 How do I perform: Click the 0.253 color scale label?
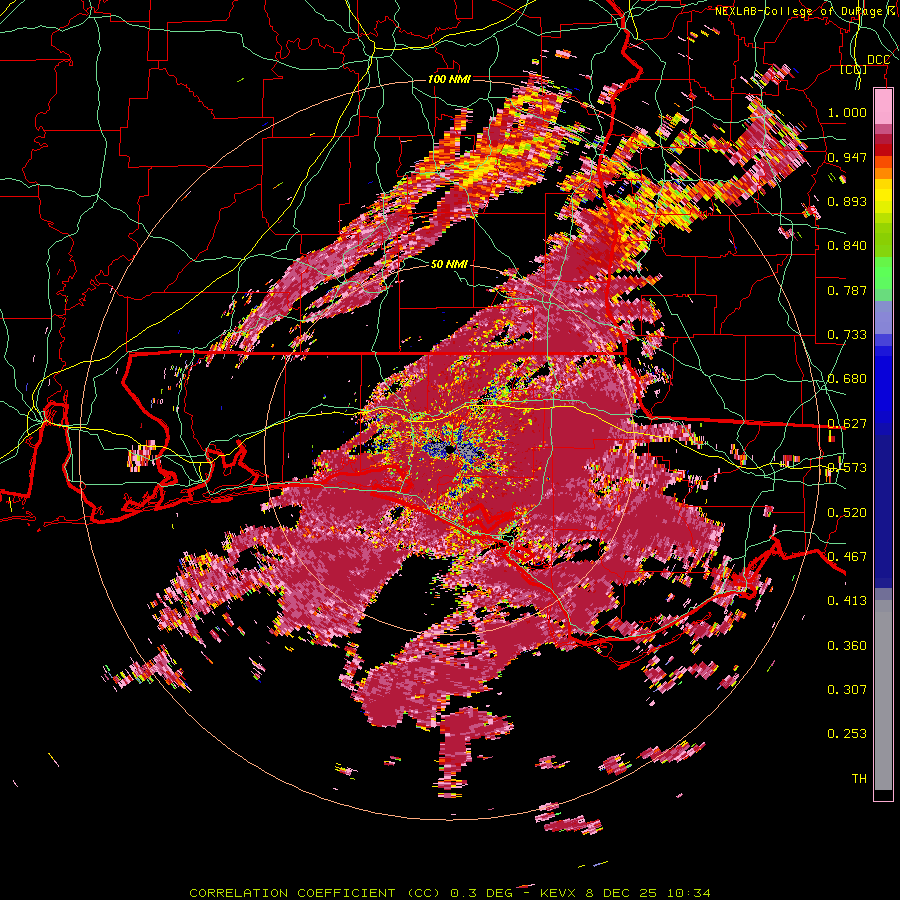[847, 734]
